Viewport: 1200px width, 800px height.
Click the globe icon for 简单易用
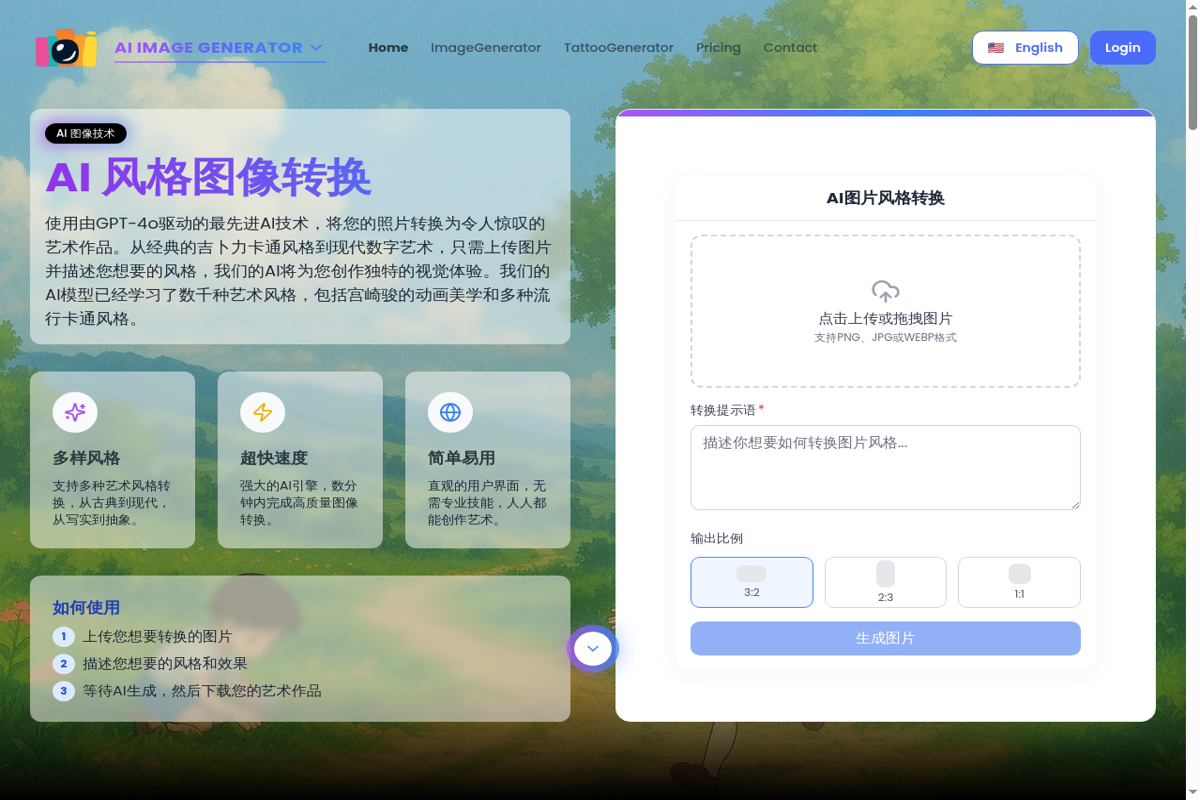pos(450,412)
